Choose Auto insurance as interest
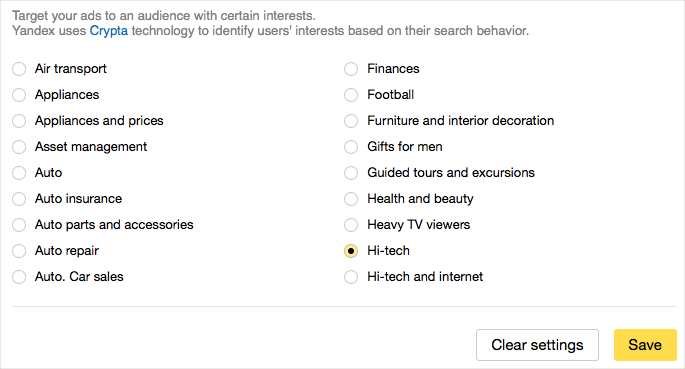 pos(19,199)
